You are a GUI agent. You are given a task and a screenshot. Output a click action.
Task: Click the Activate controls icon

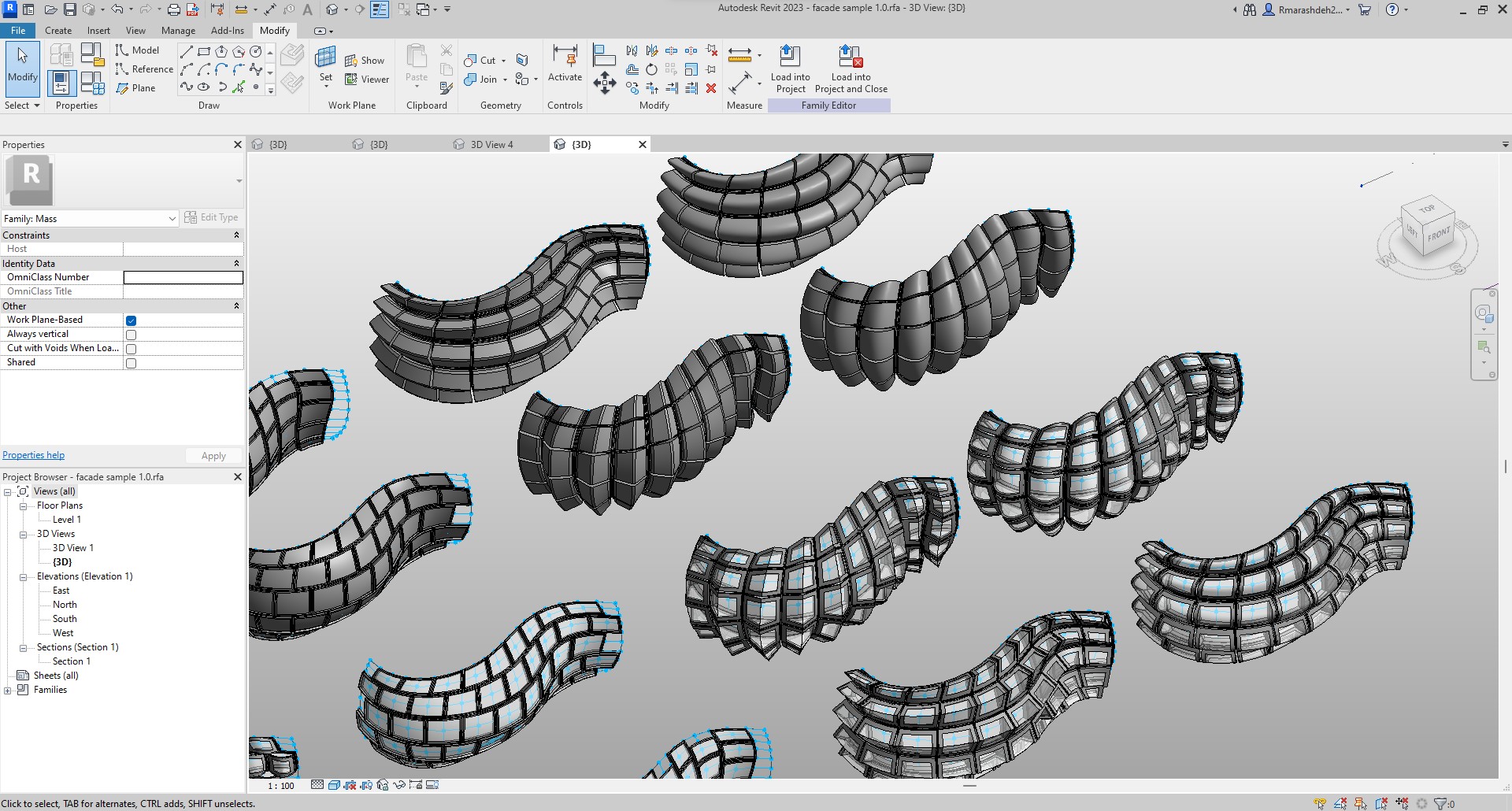[565, 57]
